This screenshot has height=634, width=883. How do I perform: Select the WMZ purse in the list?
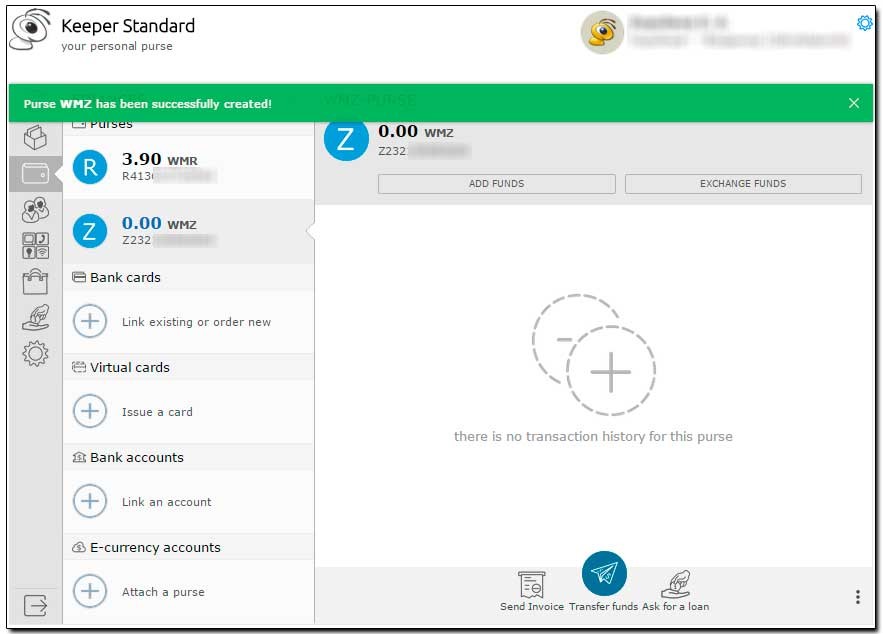[188, 231]
